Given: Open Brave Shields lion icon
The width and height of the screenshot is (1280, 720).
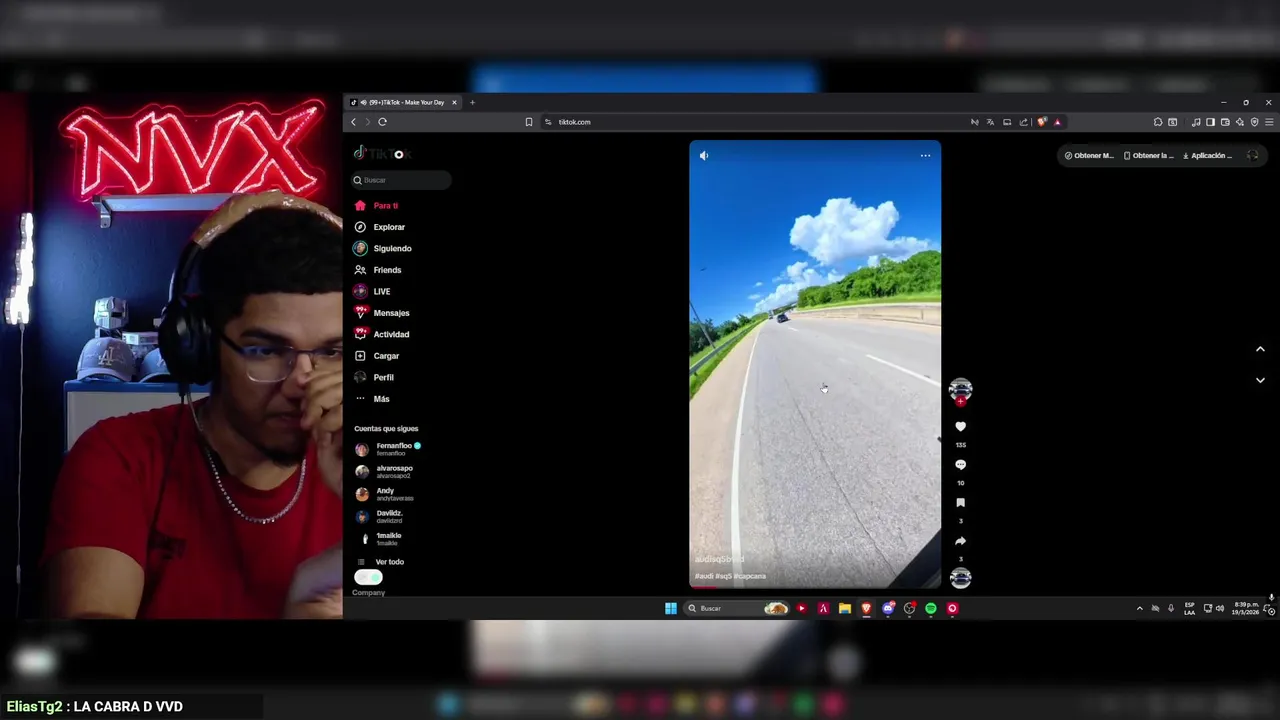Looking at the screenshot, I should [1042, 122].
